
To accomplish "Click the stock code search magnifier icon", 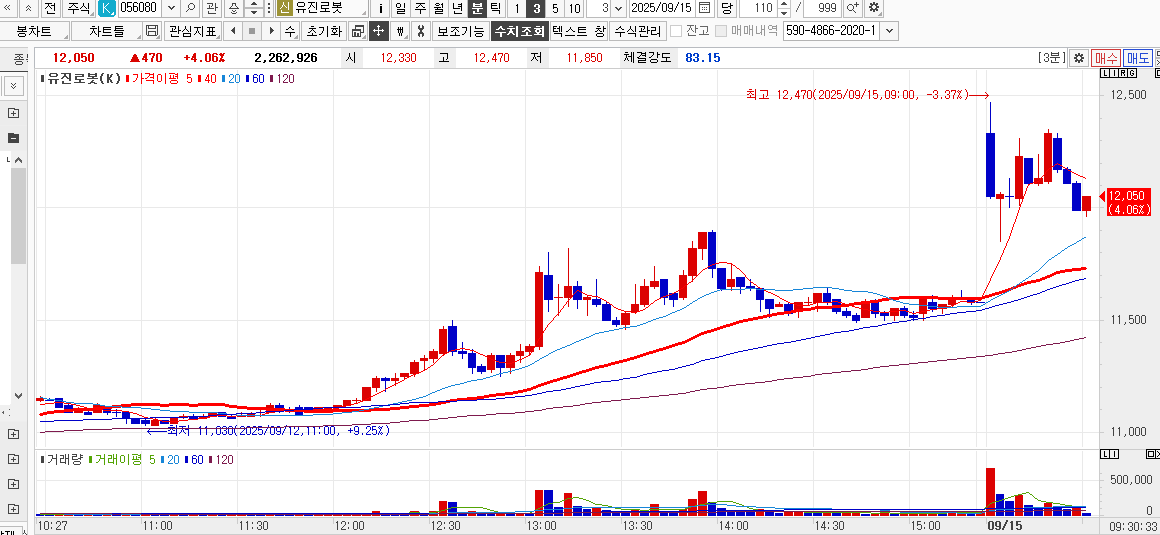I will pos(187,8).
